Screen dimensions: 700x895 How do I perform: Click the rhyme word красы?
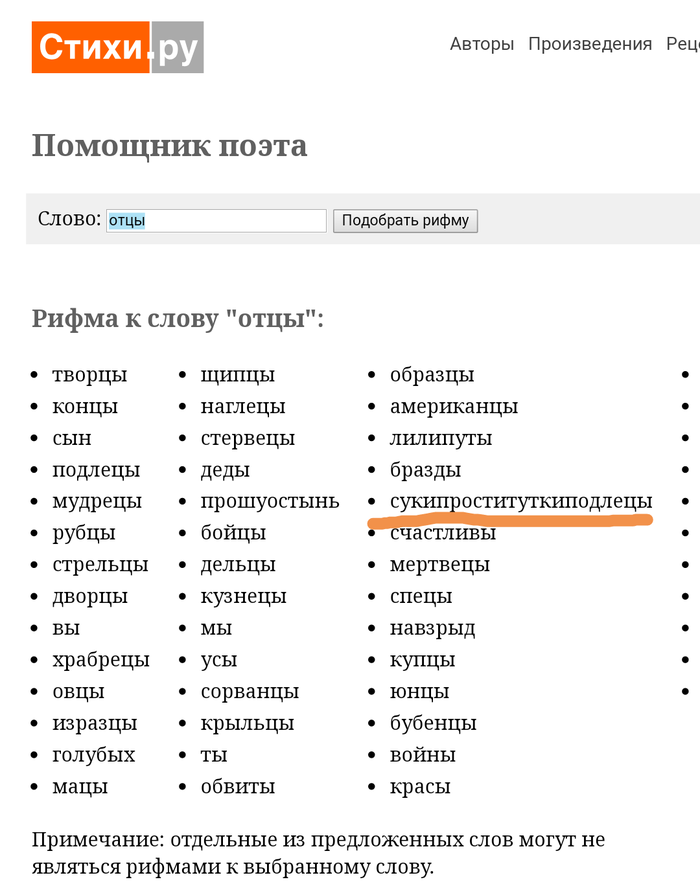(420, 787)
